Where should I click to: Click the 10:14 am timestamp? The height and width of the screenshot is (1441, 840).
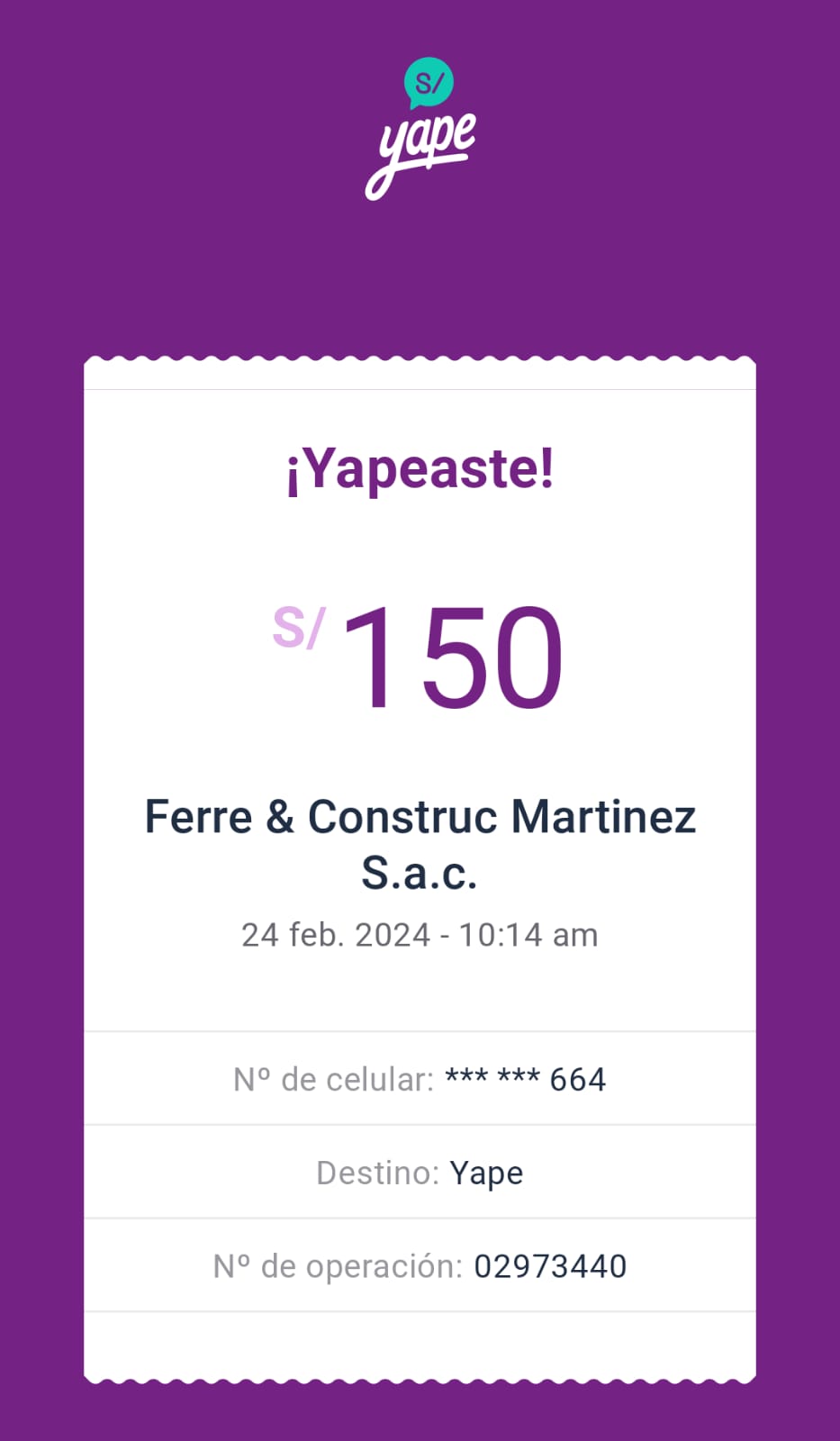pos(528,935)
